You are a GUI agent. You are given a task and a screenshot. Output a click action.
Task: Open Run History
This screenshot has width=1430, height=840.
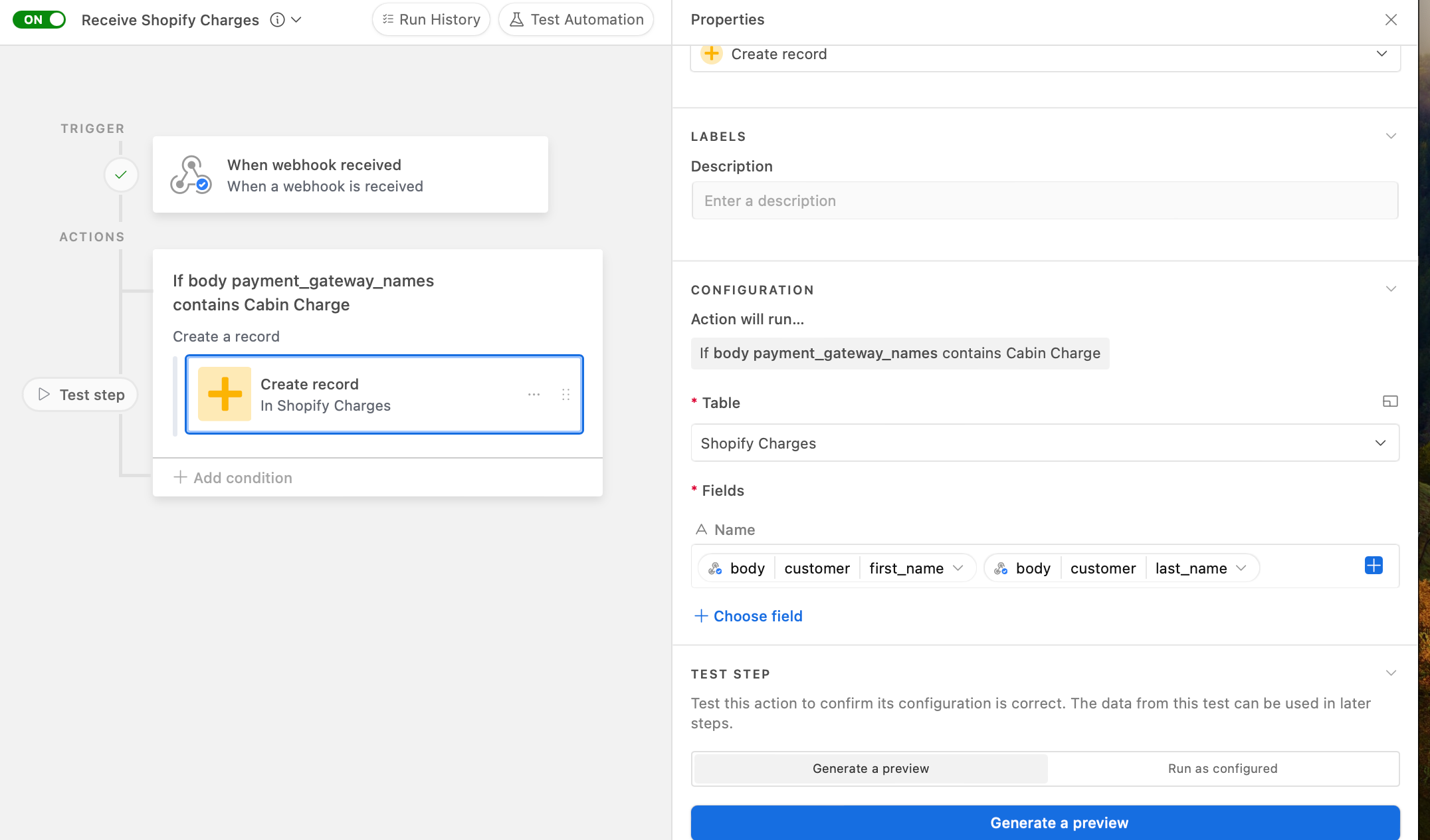point(431,20)
